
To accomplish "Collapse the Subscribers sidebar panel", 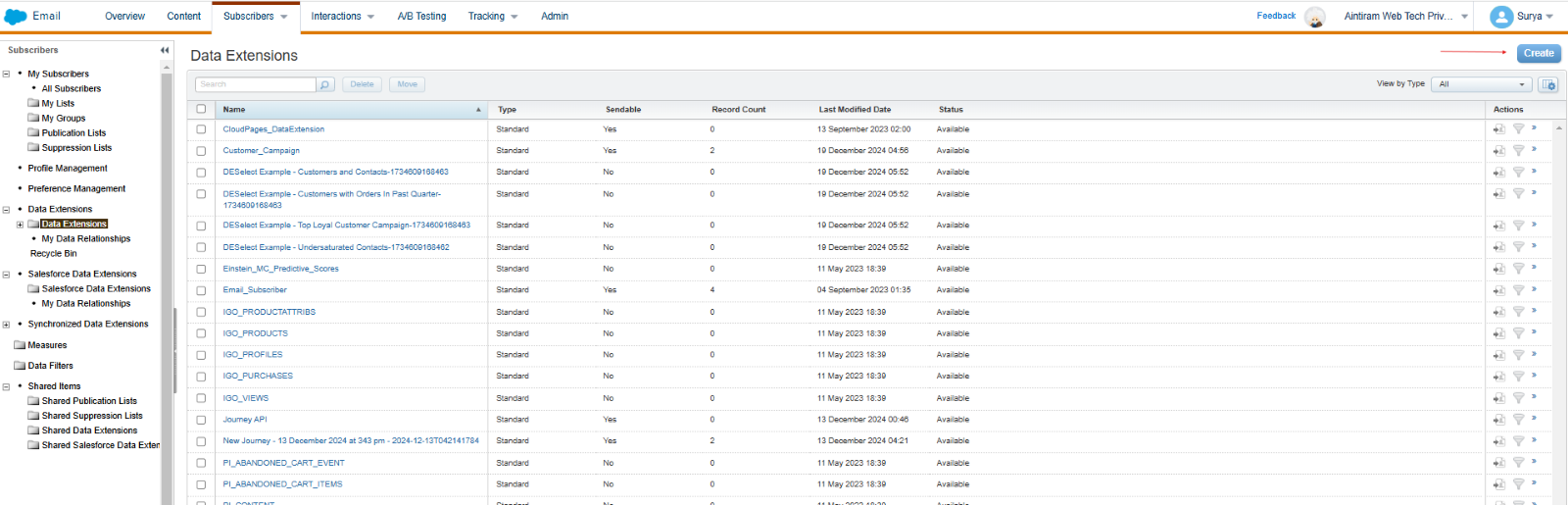I will (x=165, y=50).
